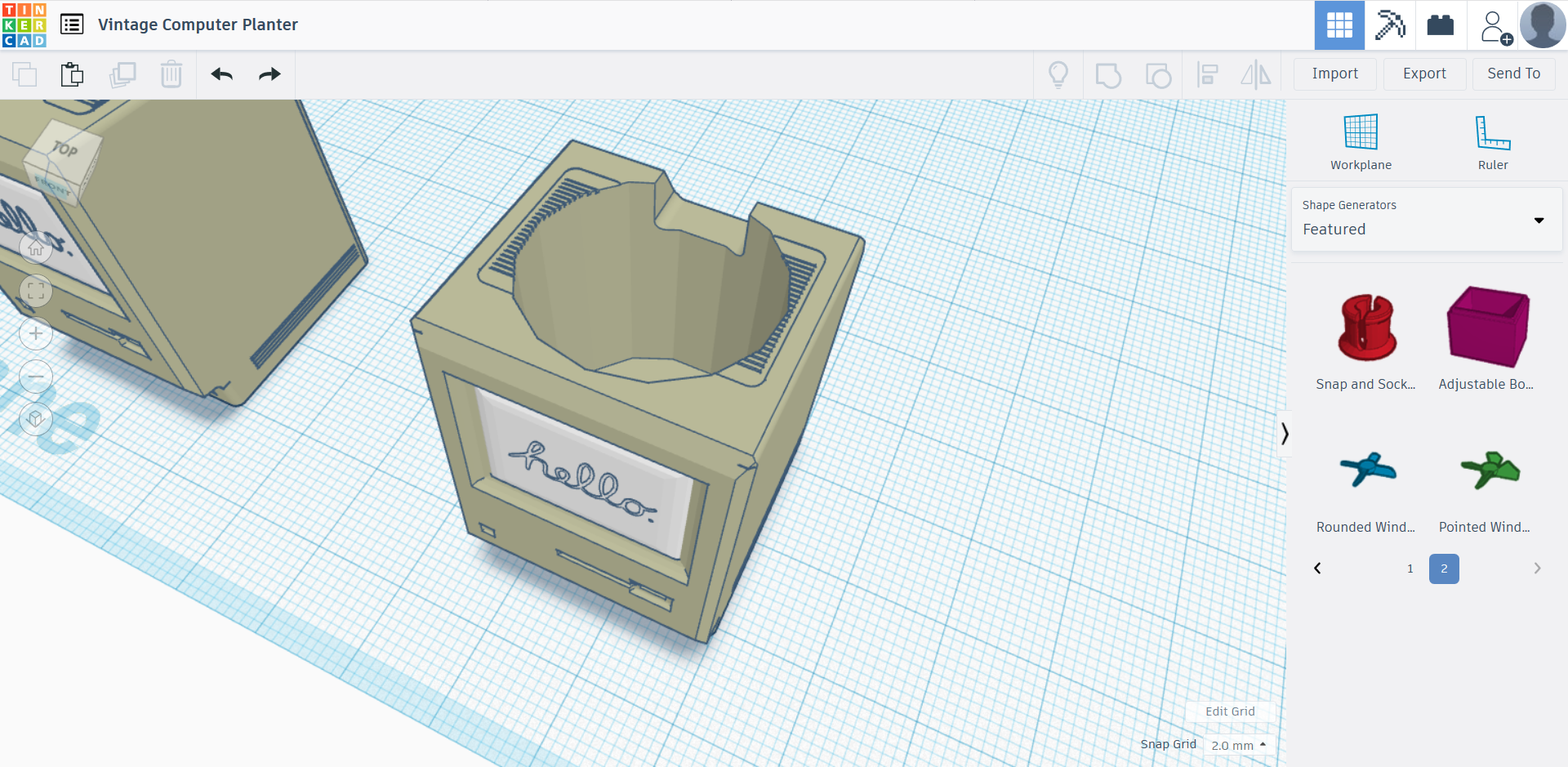Select the hello planter model
This screenshot has height=767, width=1568.
click(637, 392)
